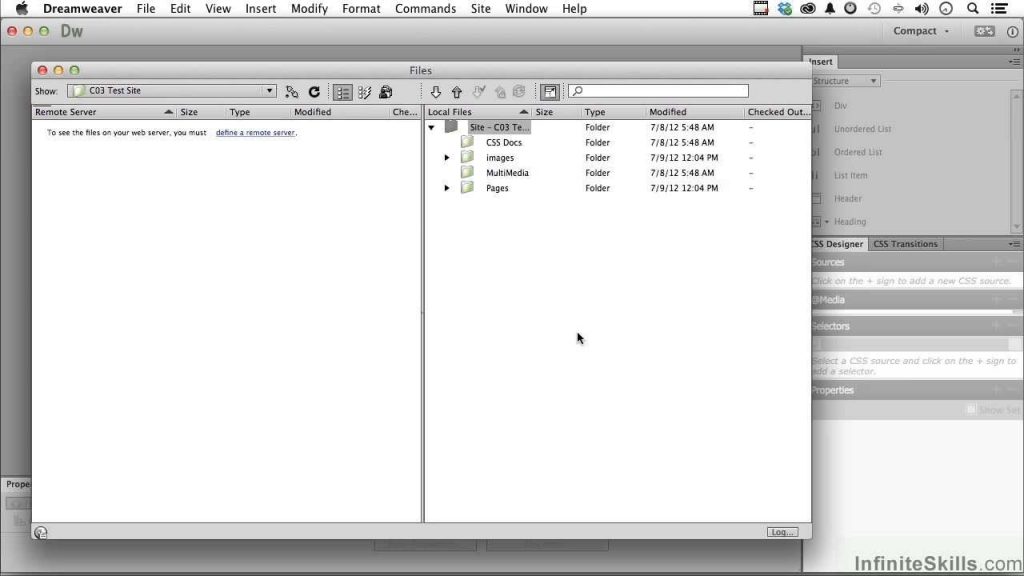Click the 'define a remote server' link
The height and width of the screenshot is (576, 1024).
(255, 132)
